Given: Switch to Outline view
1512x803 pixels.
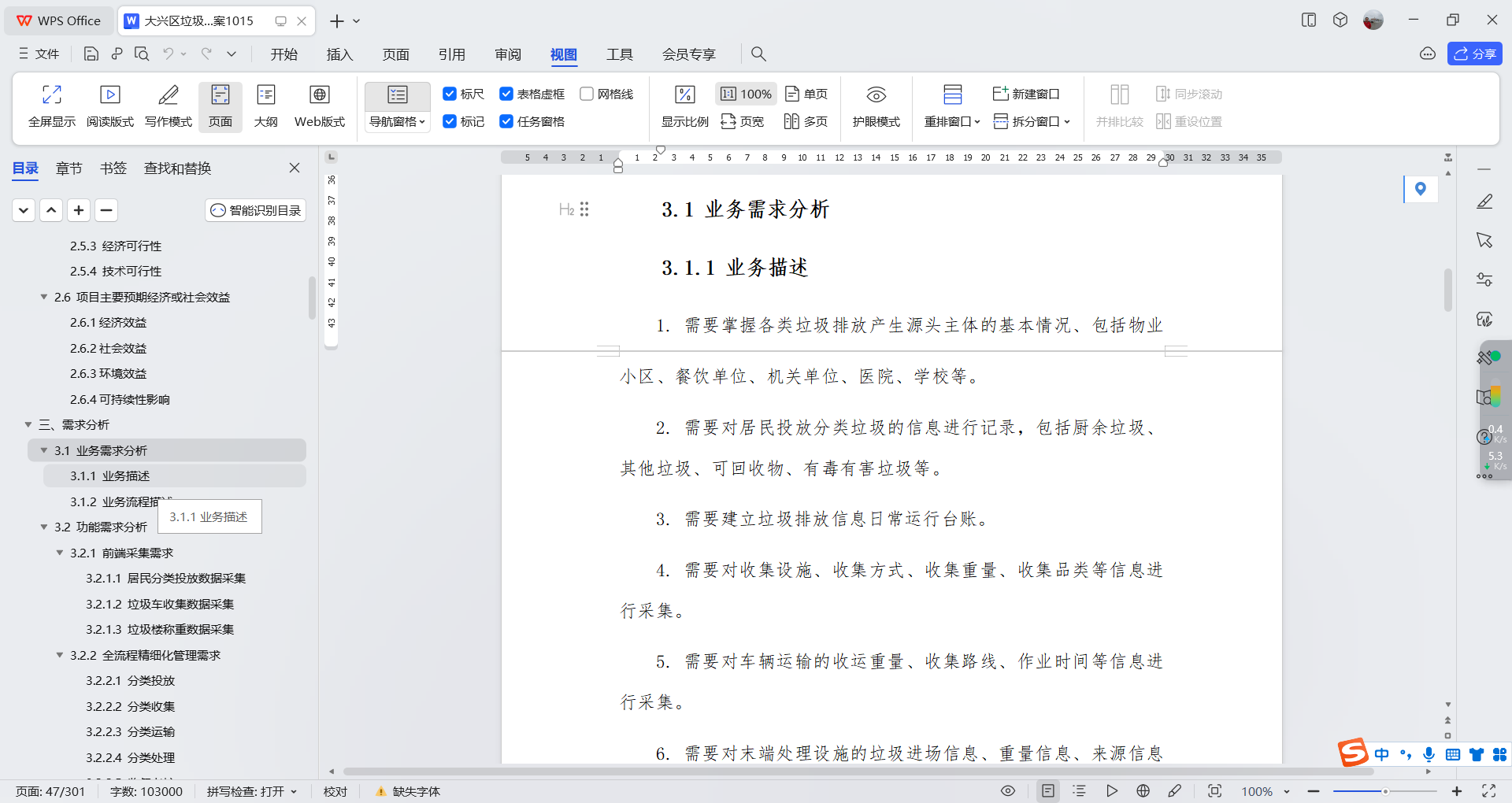Looking at the screenshot, I should click(x=266, y=105).
